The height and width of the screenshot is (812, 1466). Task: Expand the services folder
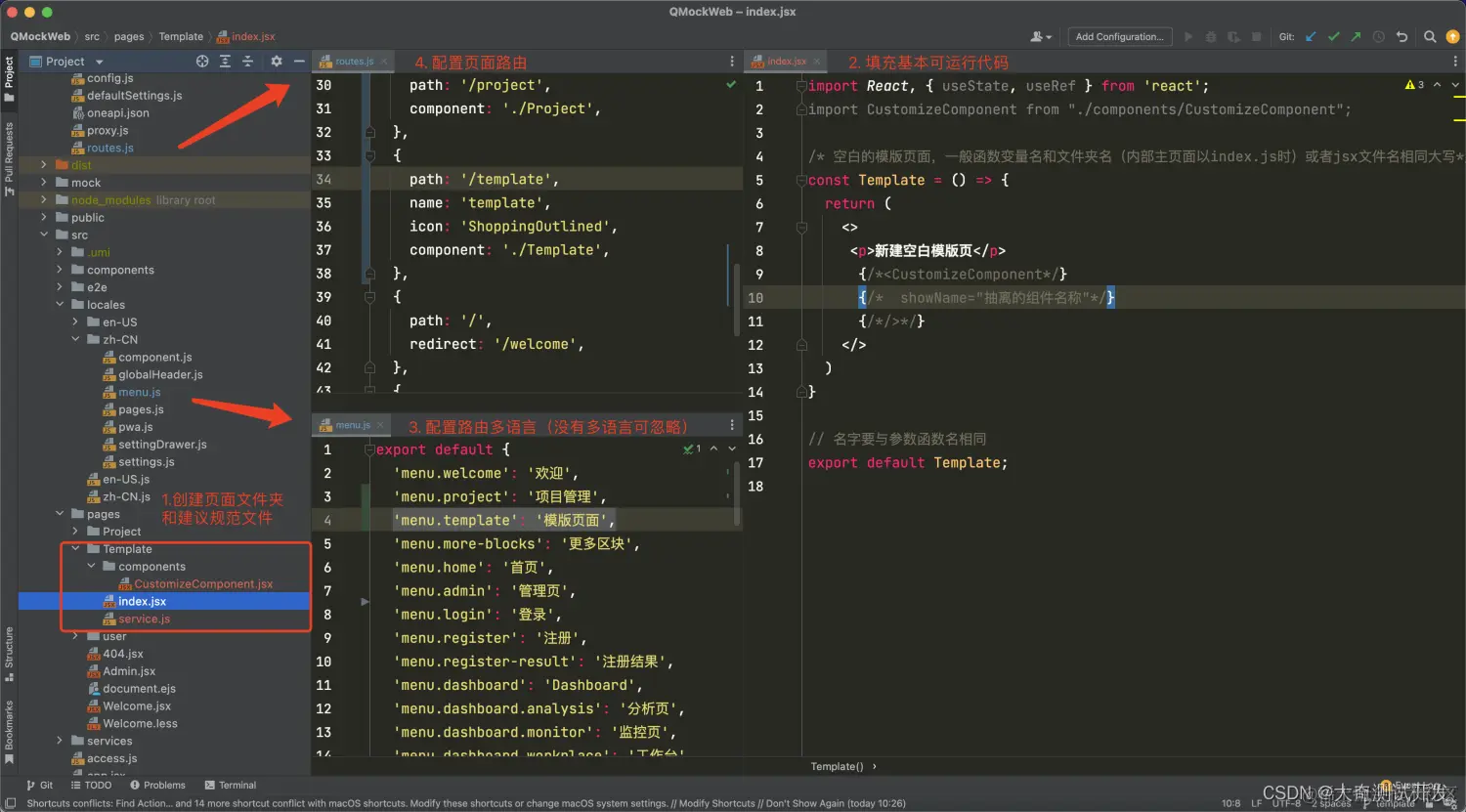[60, 741]
